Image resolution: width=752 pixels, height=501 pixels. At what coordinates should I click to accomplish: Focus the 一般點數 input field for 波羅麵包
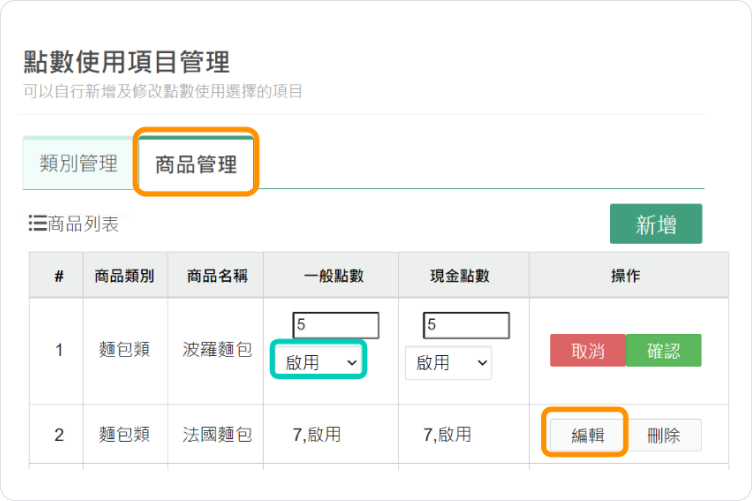point(336,325)
